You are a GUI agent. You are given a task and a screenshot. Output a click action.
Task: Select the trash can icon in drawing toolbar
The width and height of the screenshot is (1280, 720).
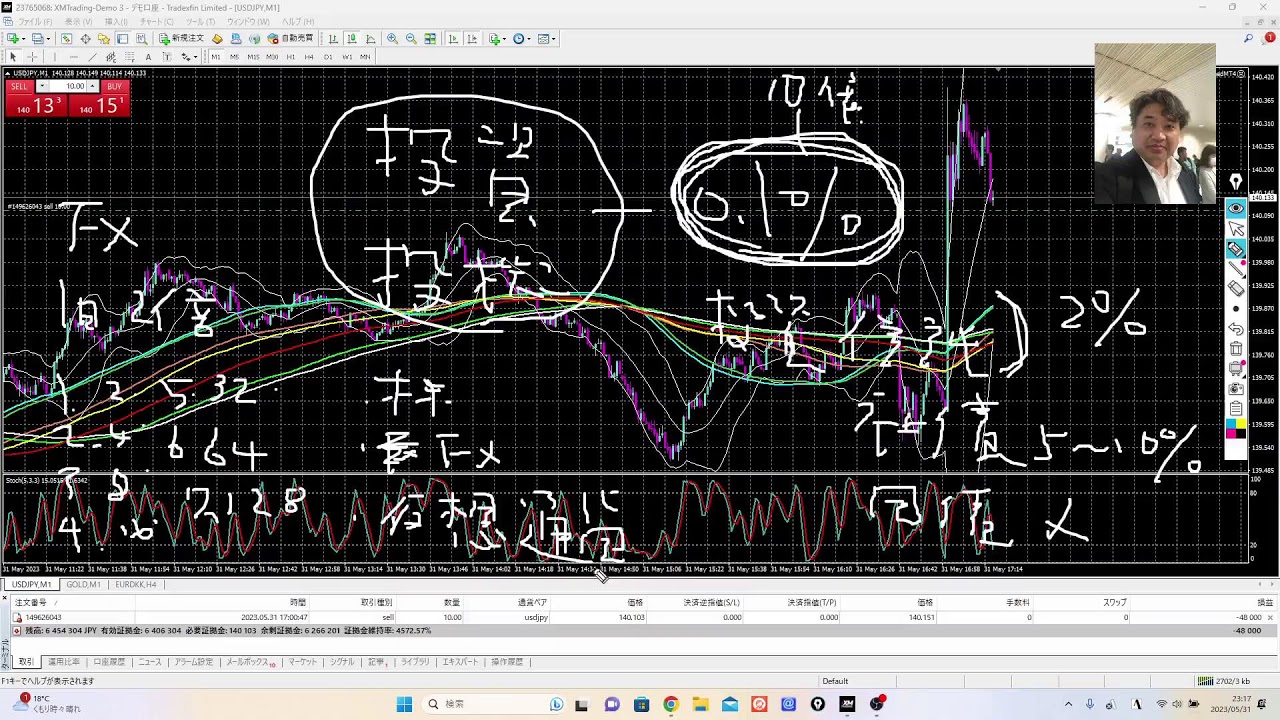(x=1236, y=349)
